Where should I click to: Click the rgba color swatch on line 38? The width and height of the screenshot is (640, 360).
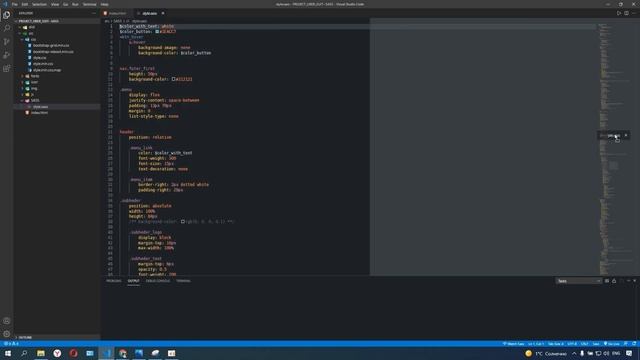click(183, 222)
